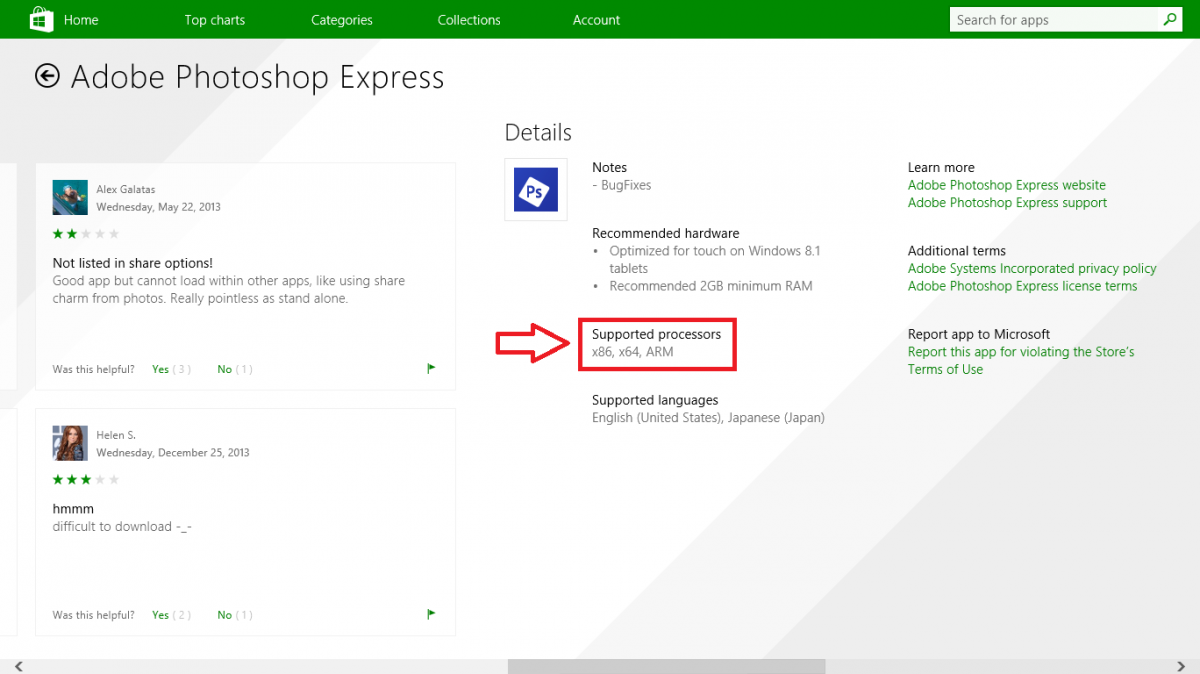Click the 'Additional terms' heading

(957, 251)
